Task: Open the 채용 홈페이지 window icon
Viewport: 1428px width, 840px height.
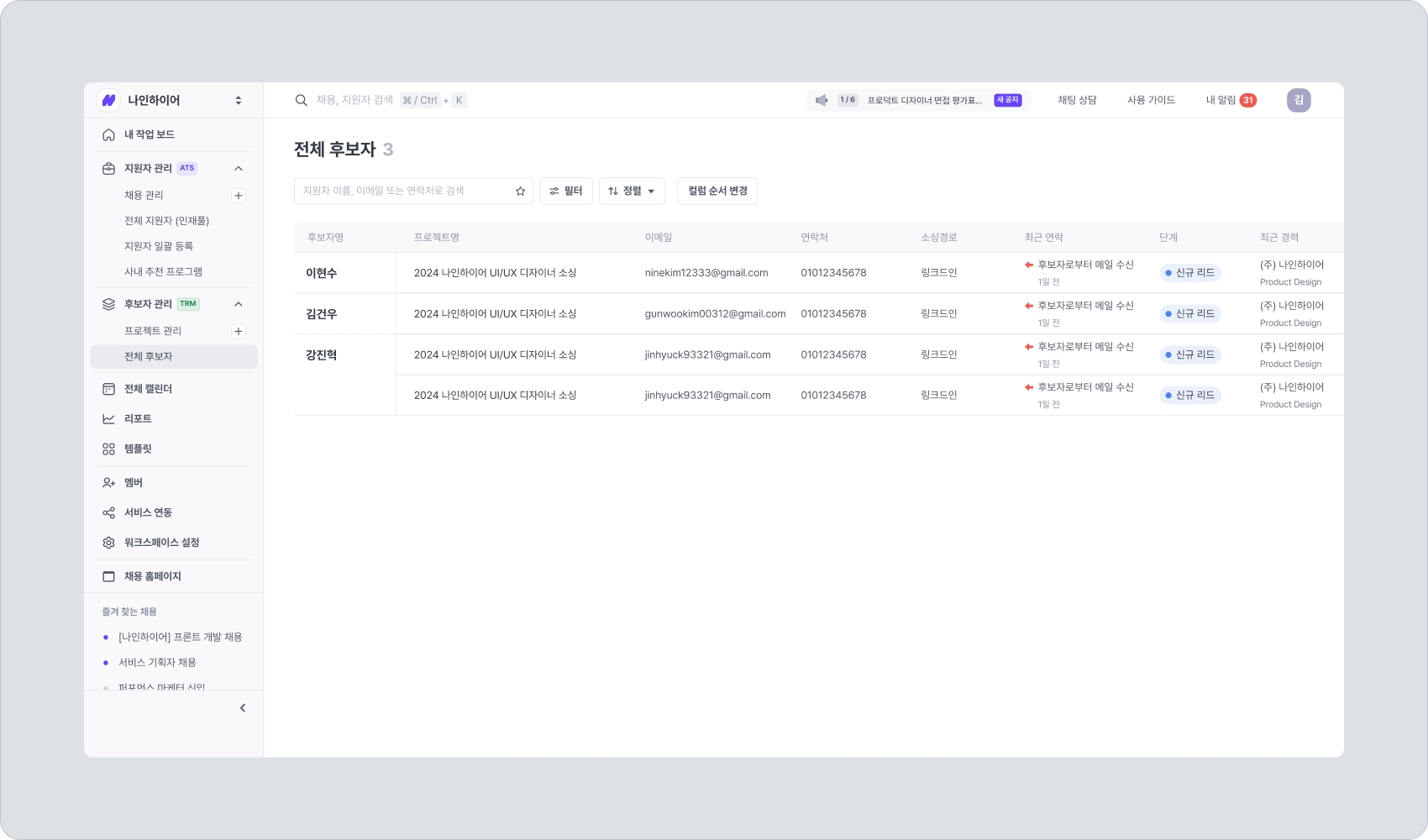Action: (108, 576)
